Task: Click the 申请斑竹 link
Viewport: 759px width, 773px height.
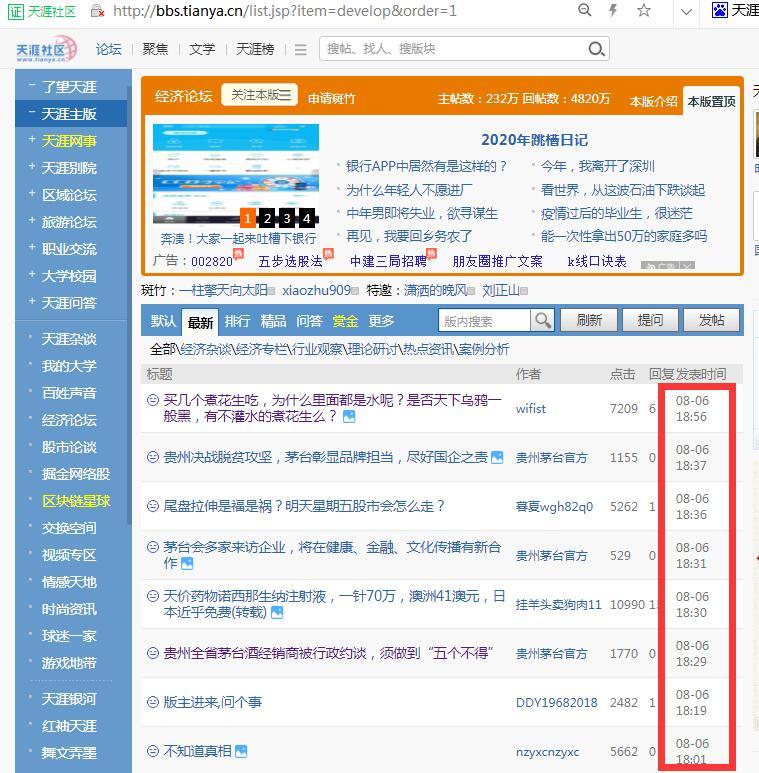Action: (332, 99)
